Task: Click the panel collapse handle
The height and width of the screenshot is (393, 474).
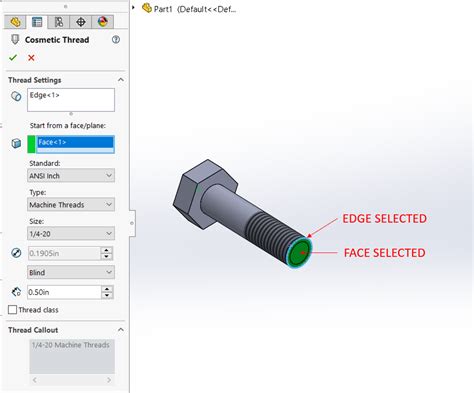Action: click(x=132, y=223)
